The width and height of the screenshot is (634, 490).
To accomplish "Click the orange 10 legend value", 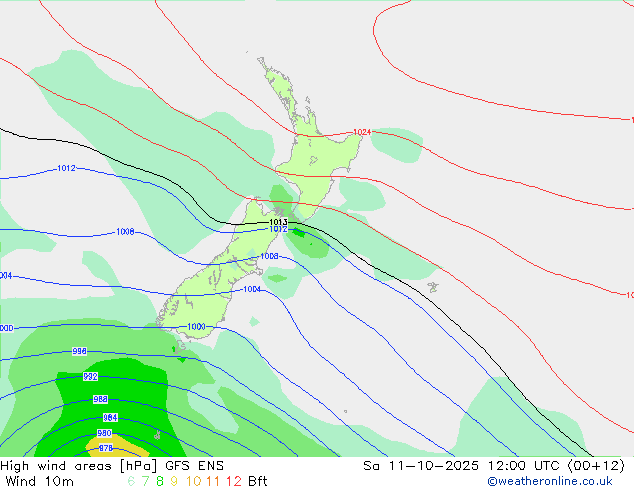I will coord(193,481).
